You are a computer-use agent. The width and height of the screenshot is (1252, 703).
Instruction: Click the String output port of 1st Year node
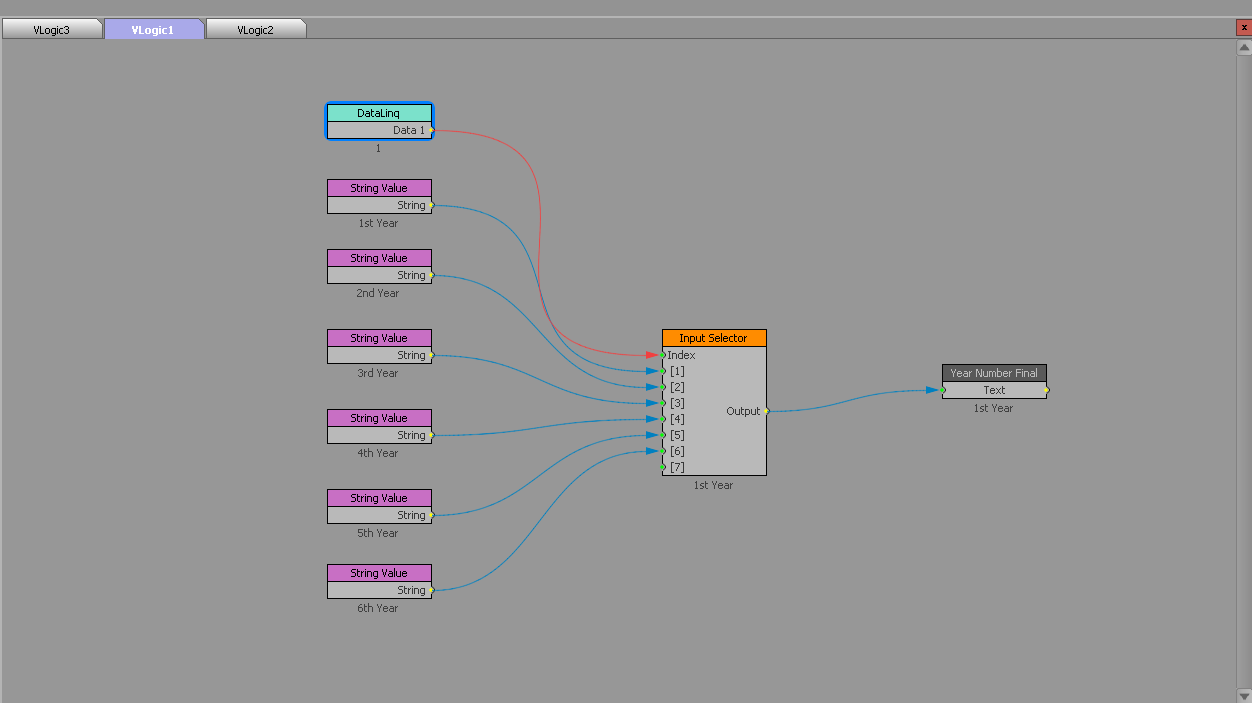(x=433, y=205)
